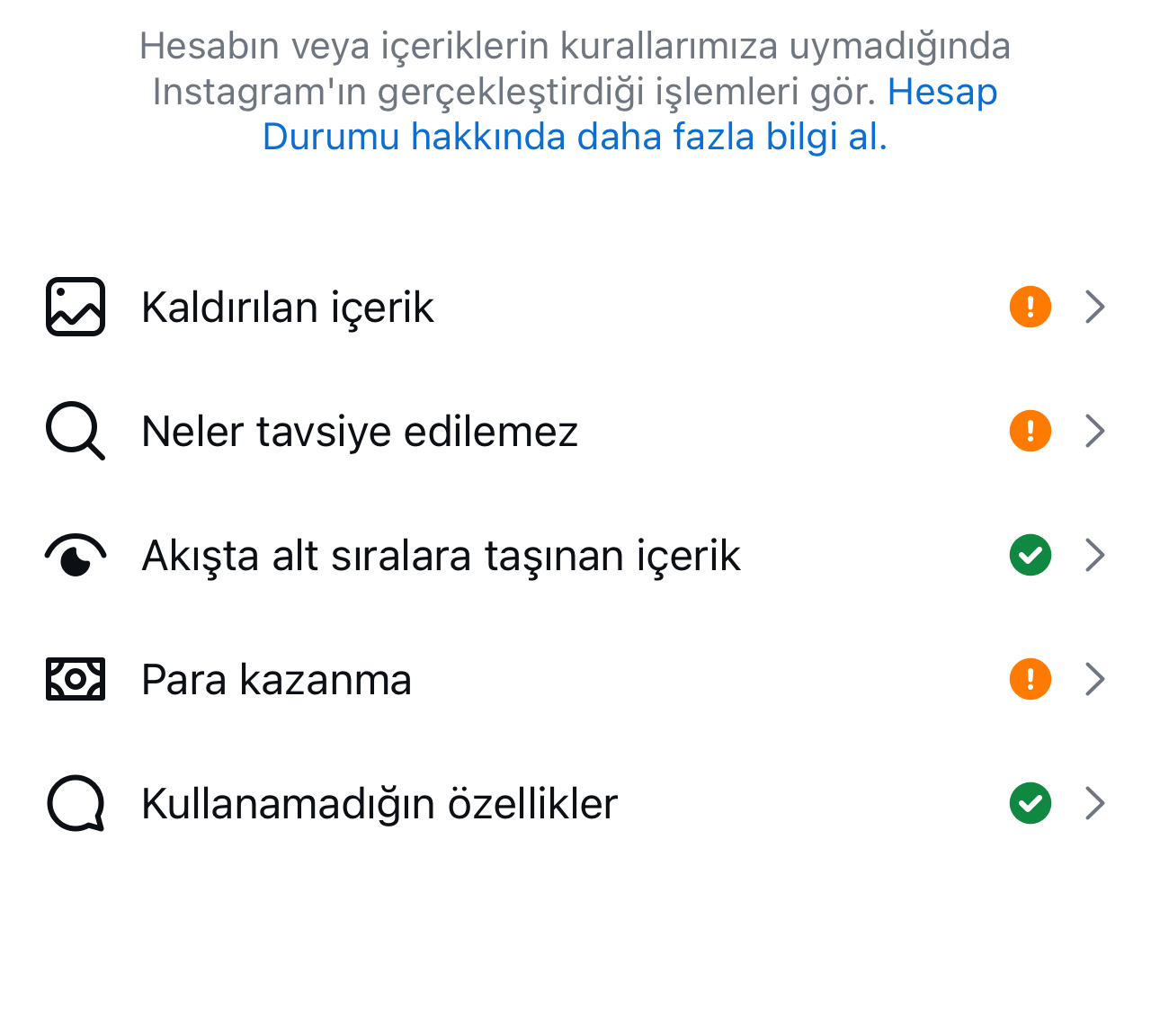Screen dimensions: 1160x1036
Task: Tap the chat bubble icon beside Kullanamadığın özellikler
Action: (x=76, y=803)
